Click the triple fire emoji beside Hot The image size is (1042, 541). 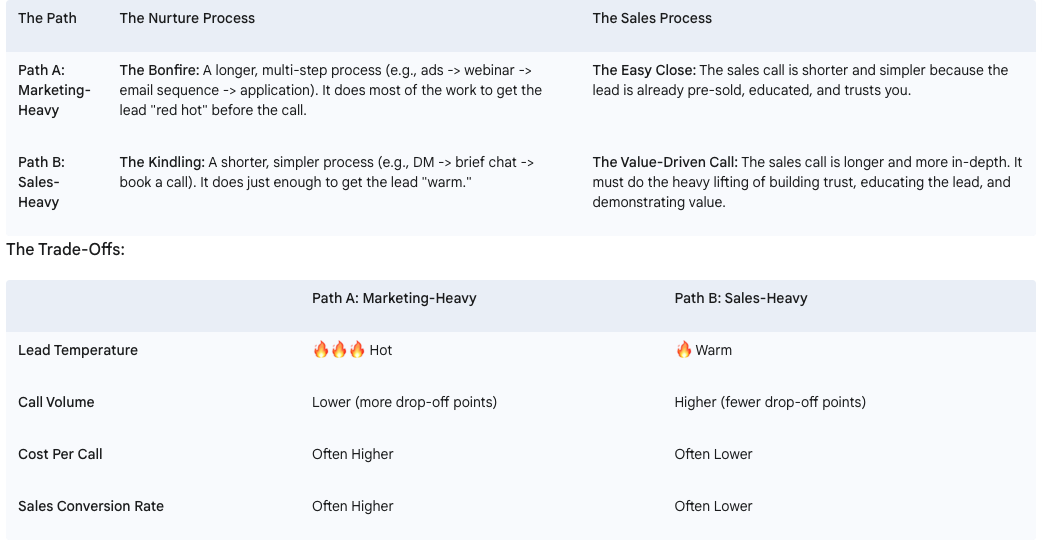(x=339, y=350)
